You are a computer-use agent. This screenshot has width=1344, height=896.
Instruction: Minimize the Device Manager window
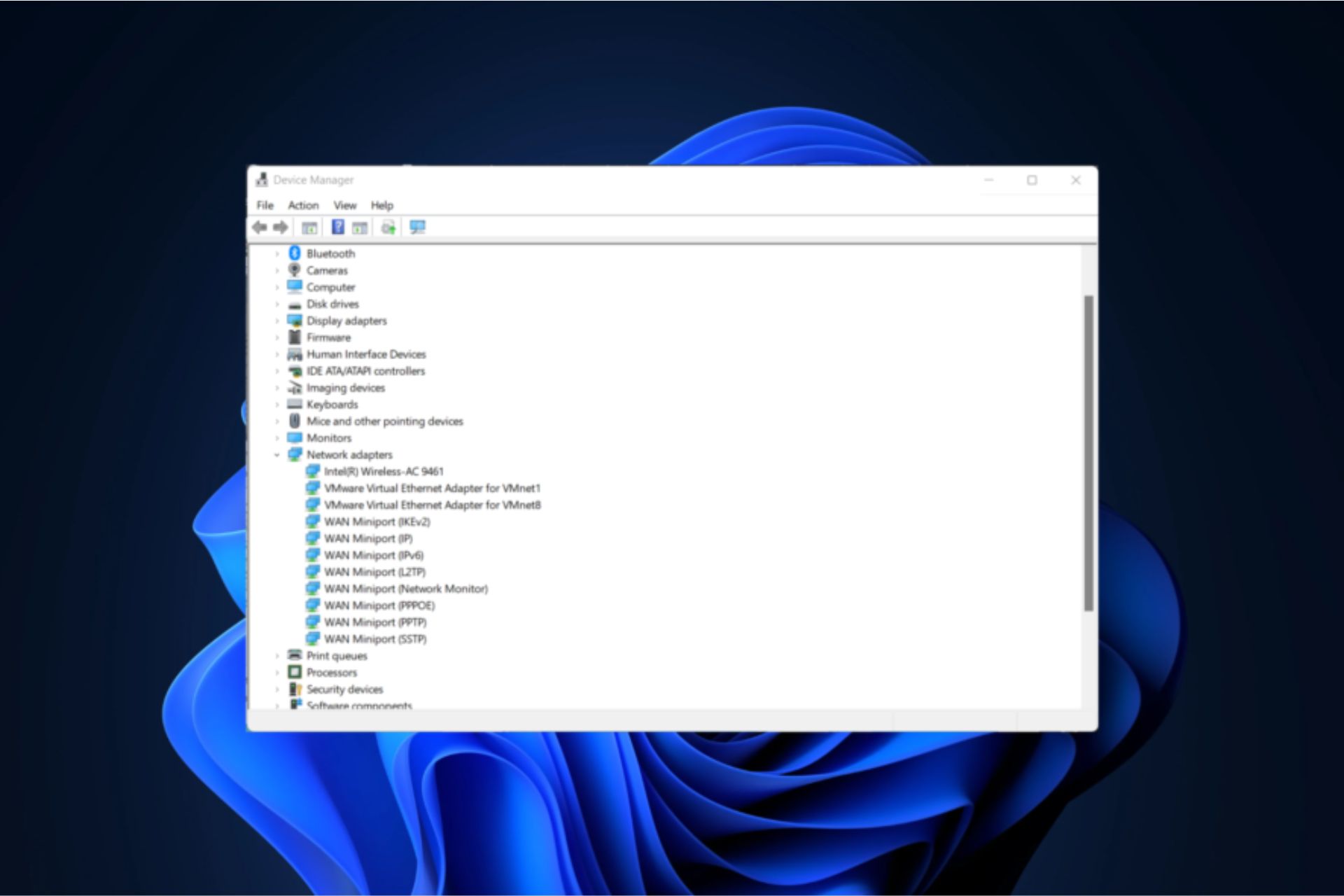click(989, 181)
